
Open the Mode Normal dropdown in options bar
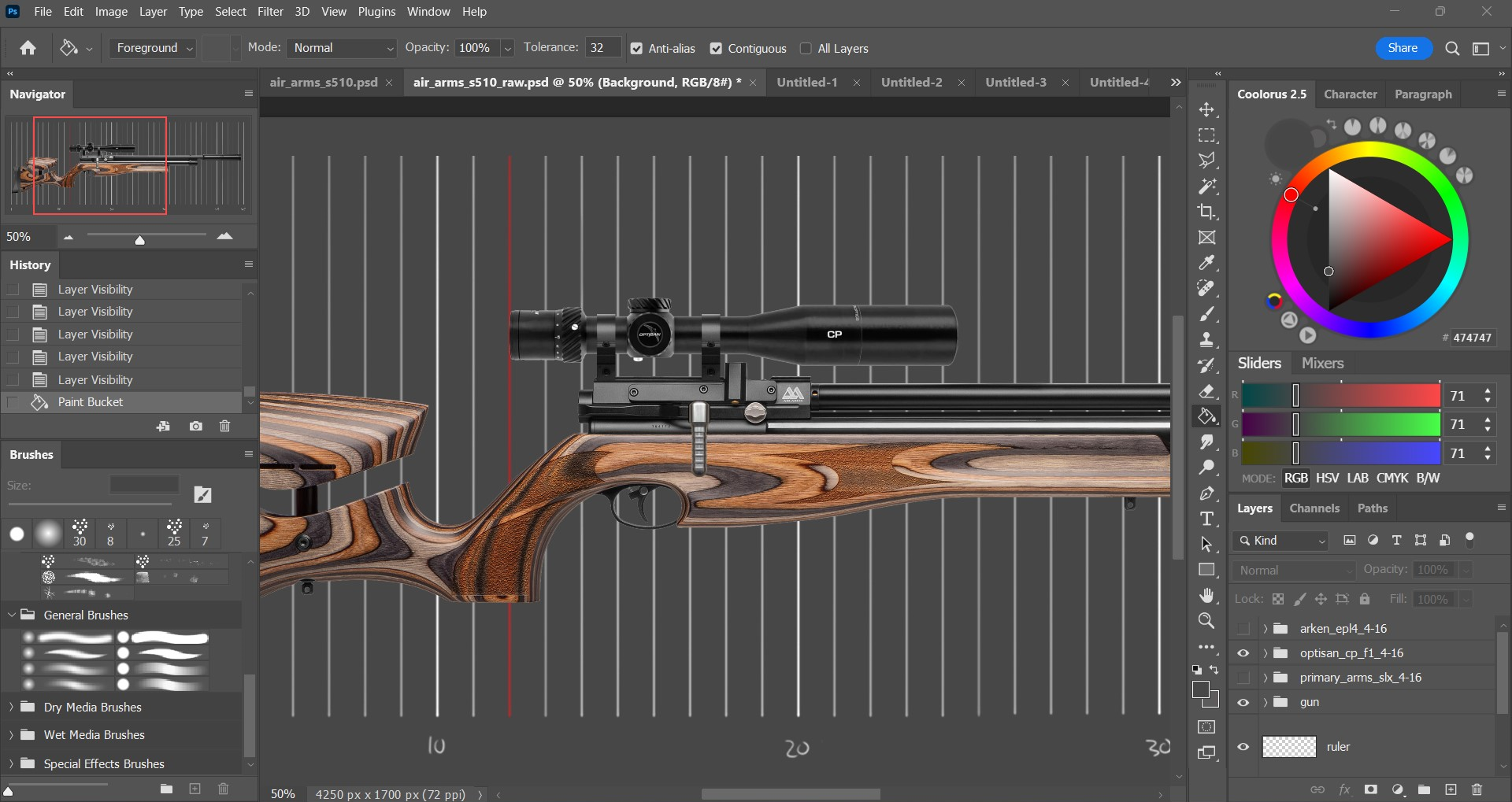pos(341,48)
